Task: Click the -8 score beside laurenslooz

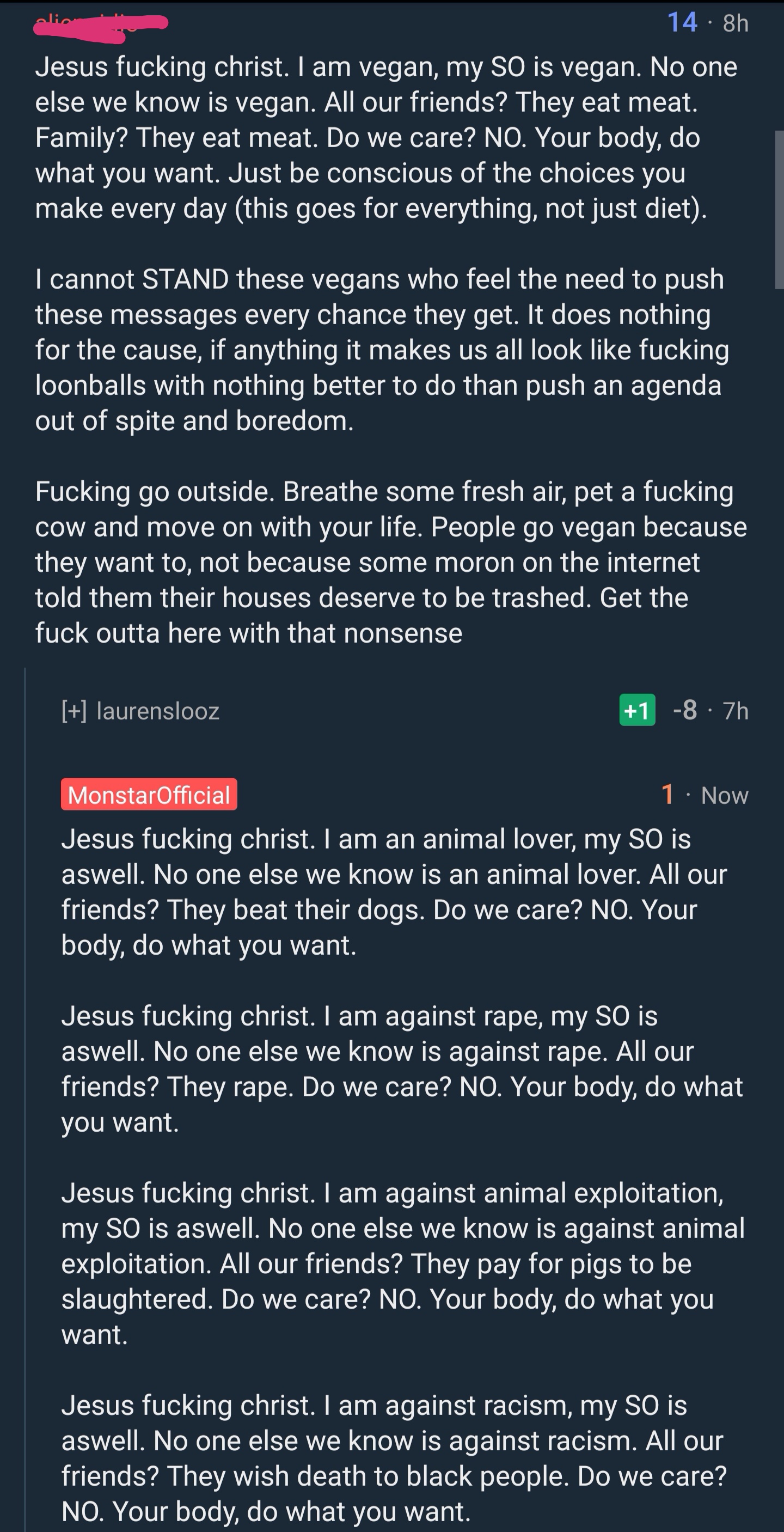Action: (685, 710)
